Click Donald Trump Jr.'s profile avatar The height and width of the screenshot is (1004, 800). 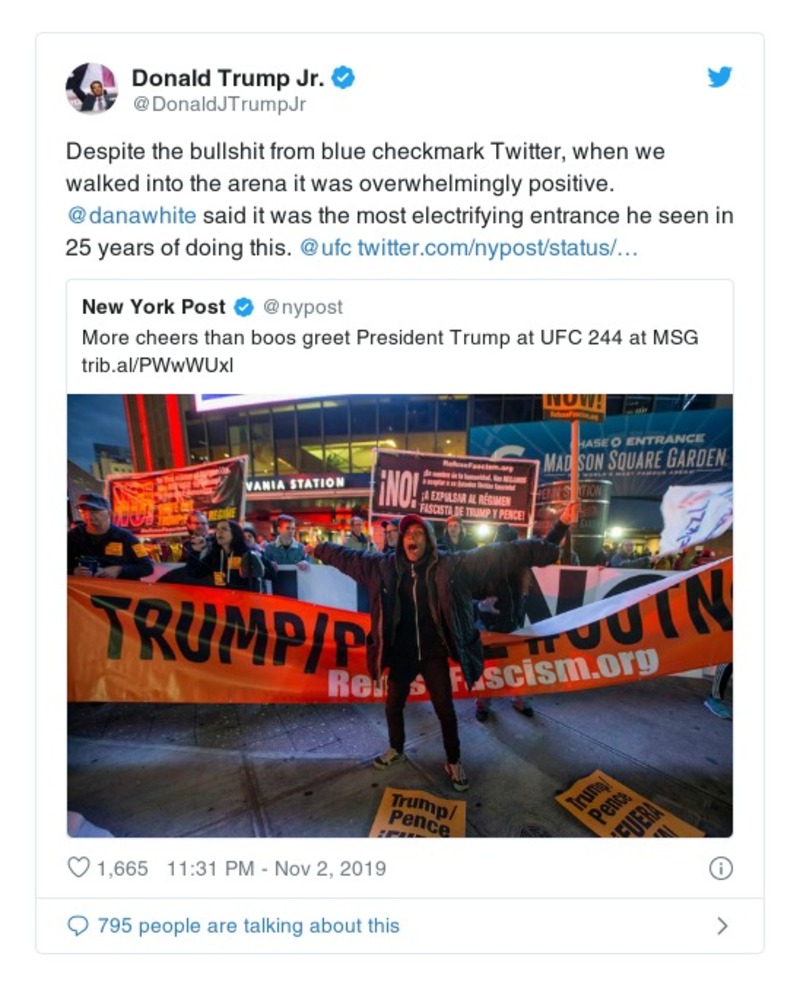(91, 88)
